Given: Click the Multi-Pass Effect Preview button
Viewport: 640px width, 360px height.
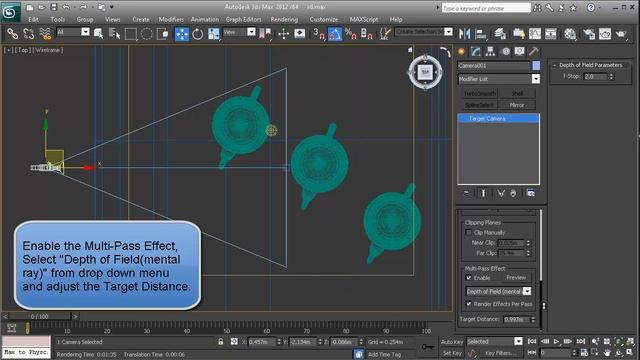Looking at the screenshot, I should click(x=516, y=278).
